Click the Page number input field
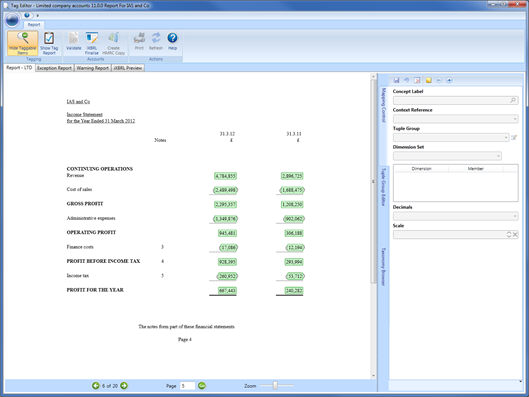Image resolution: width=529 pixels, height=397 pixels. click(188, 386)
